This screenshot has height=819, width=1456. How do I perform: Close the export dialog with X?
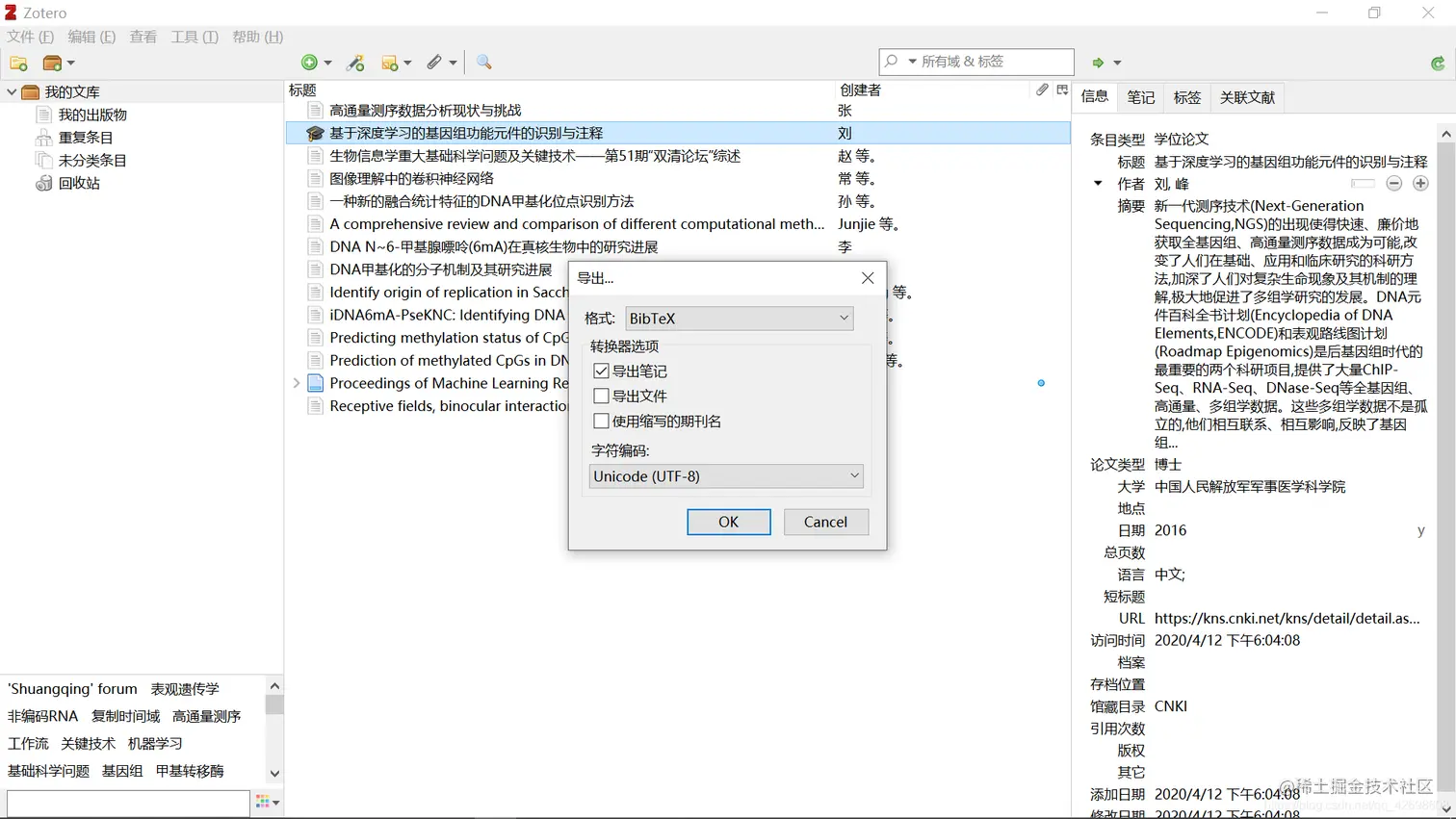(868, 277)
